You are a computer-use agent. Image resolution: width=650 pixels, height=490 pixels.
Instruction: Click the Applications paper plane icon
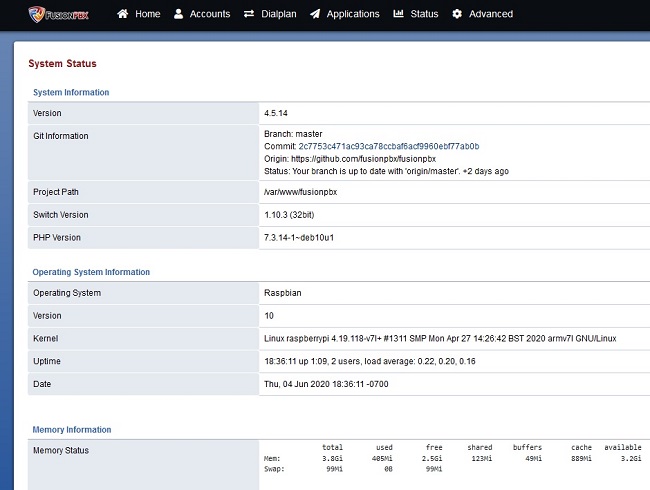tap(315, 14)
